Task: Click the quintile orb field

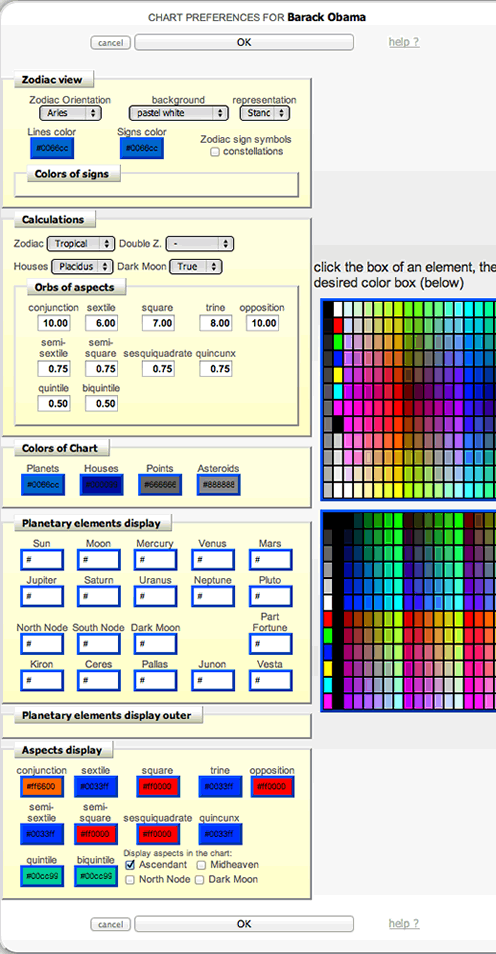Action: point(54,403)
